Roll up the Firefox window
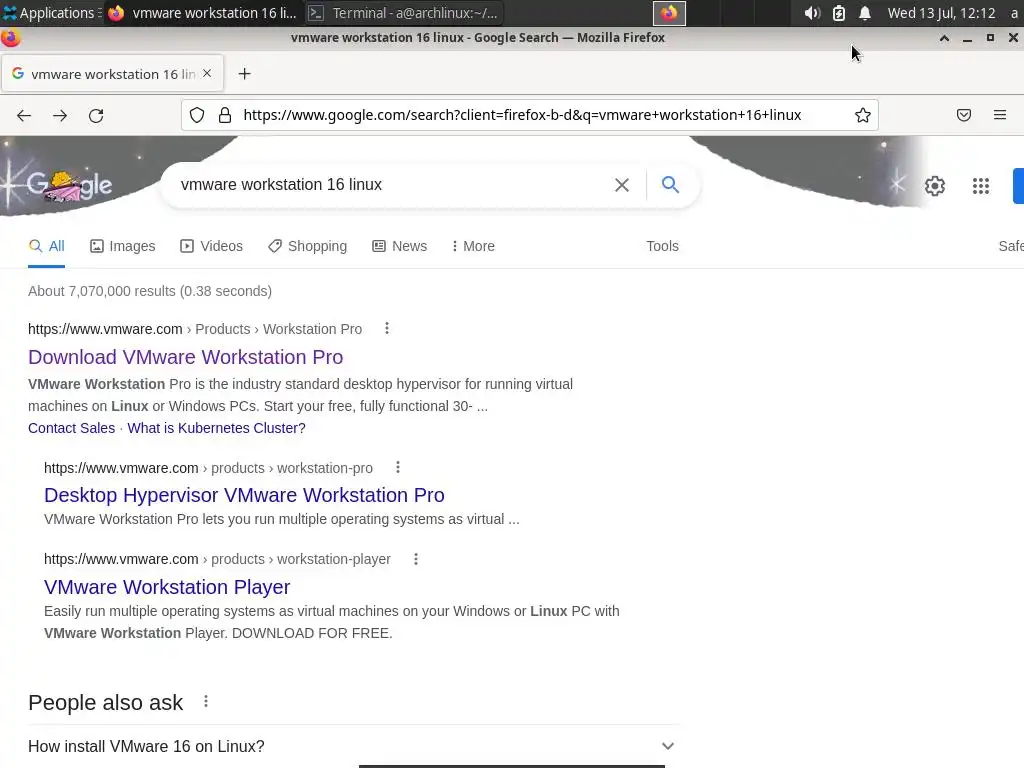The image size is (1024, 768). pyautogui.click(x=944, y=38)
